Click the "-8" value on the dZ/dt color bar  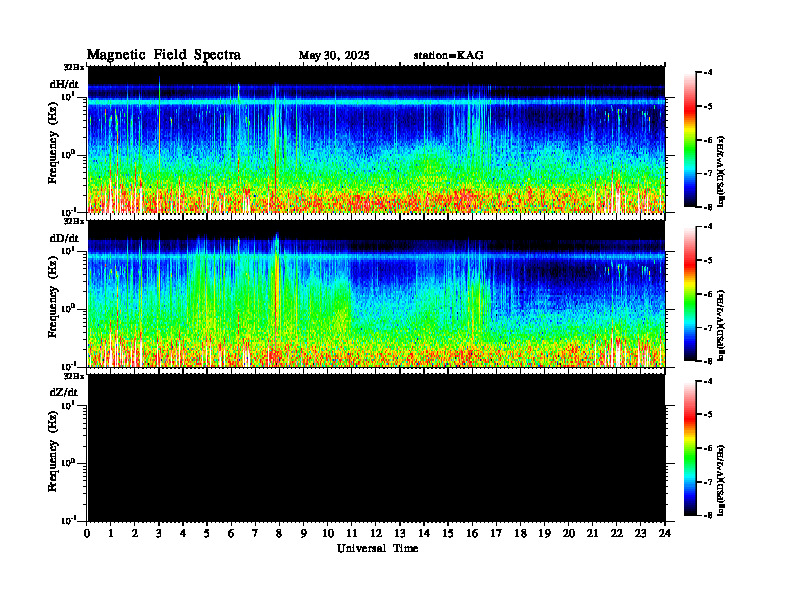click(708, 516)
